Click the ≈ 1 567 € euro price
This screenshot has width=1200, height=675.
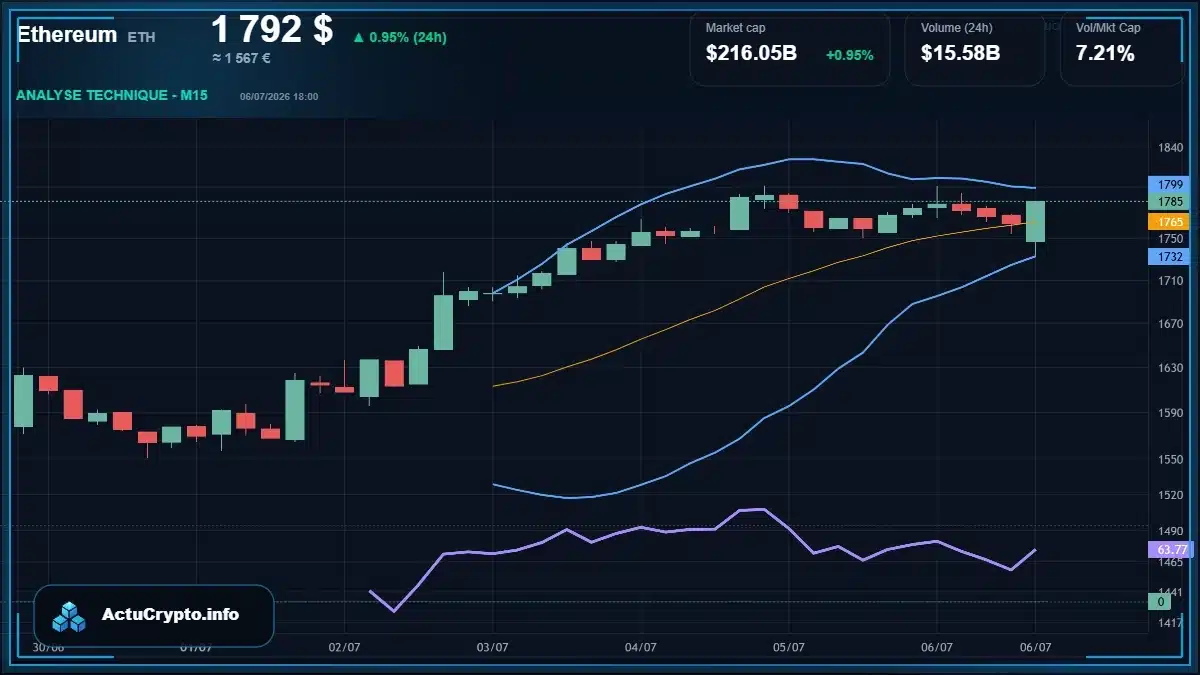pyautogui.click(x=241, y=58)
